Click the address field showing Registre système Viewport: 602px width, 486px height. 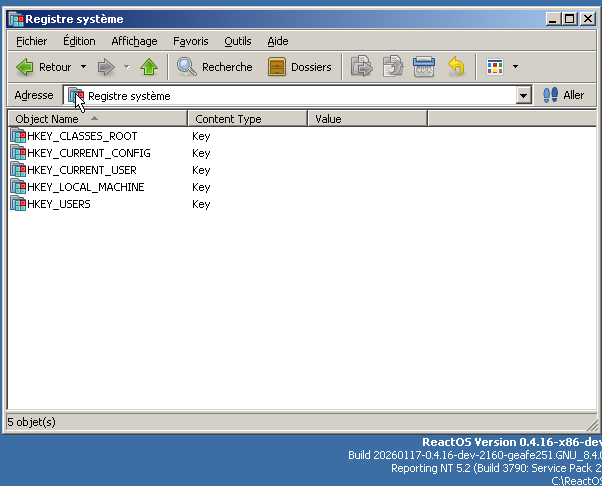tap(300, 96)
